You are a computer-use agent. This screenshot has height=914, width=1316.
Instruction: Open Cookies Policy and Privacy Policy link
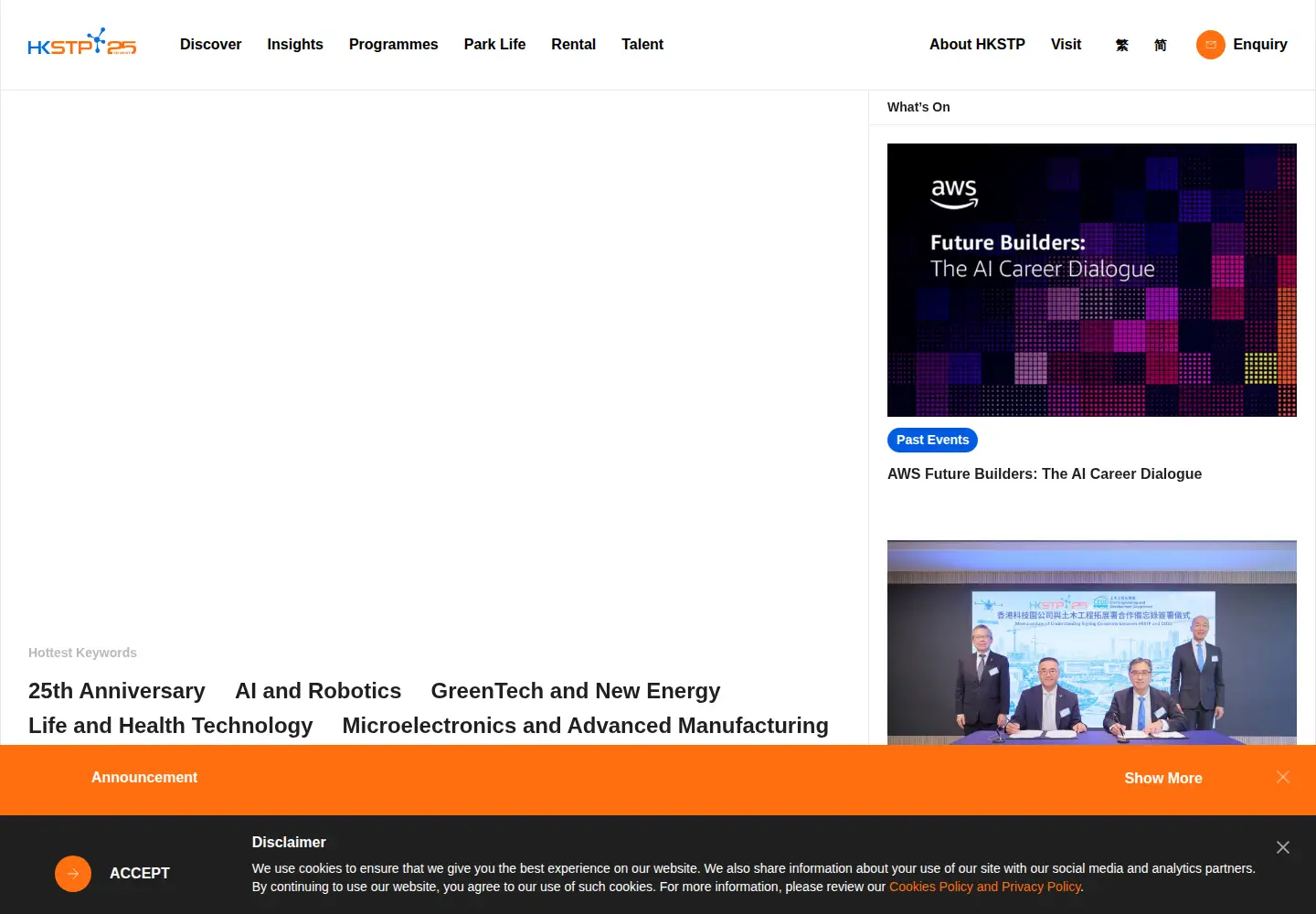(x=985, y=887)
